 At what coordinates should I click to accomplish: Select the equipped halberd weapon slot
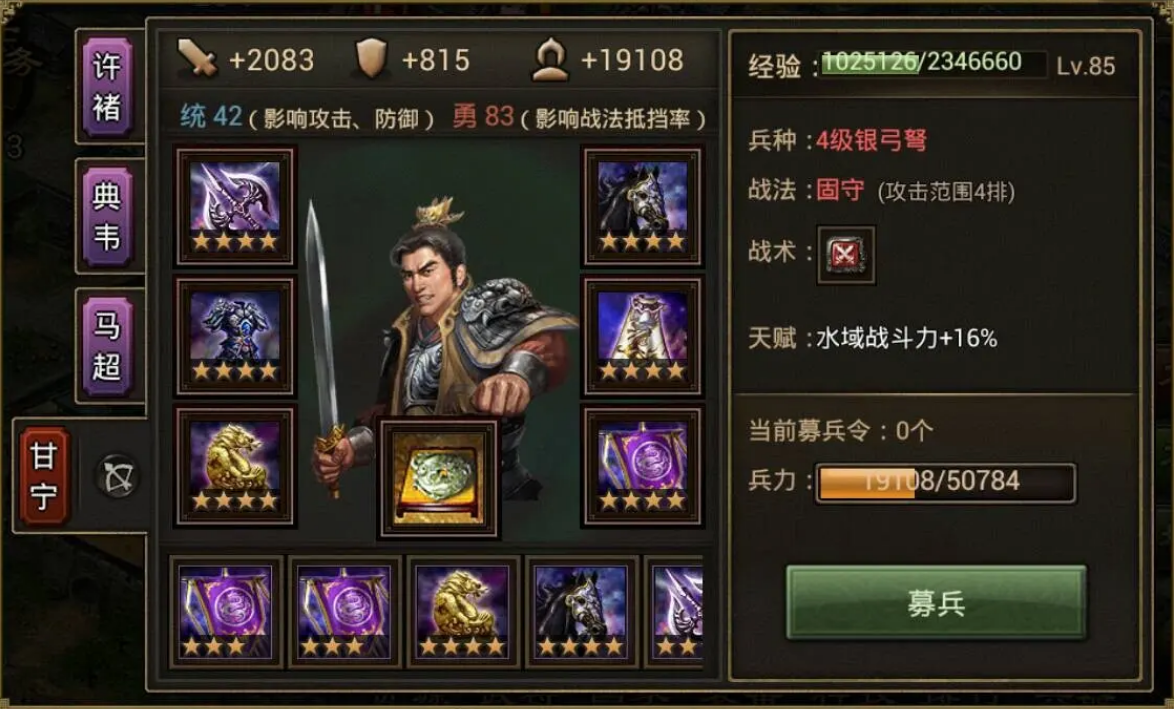(x=235, y=207)
